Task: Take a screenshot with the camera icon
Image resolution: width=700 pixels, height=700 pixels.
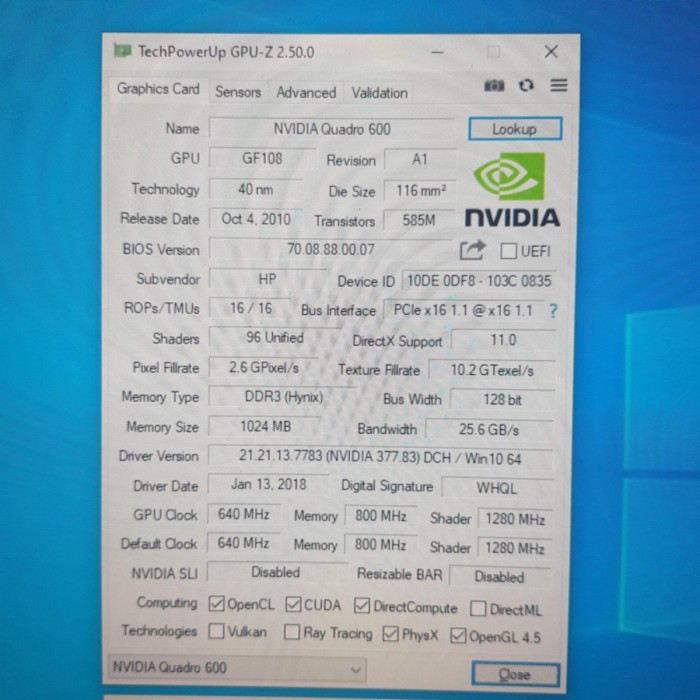Action: pos(494,85)
